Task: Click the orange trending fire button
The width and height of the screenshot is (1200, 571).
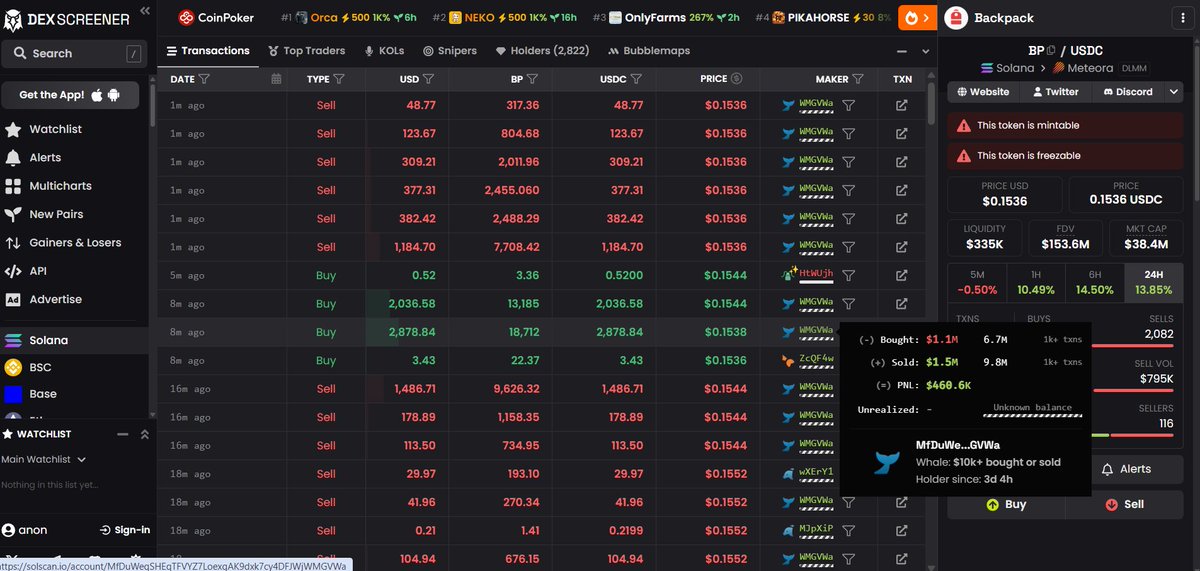Action: click(x=915, y=17)
